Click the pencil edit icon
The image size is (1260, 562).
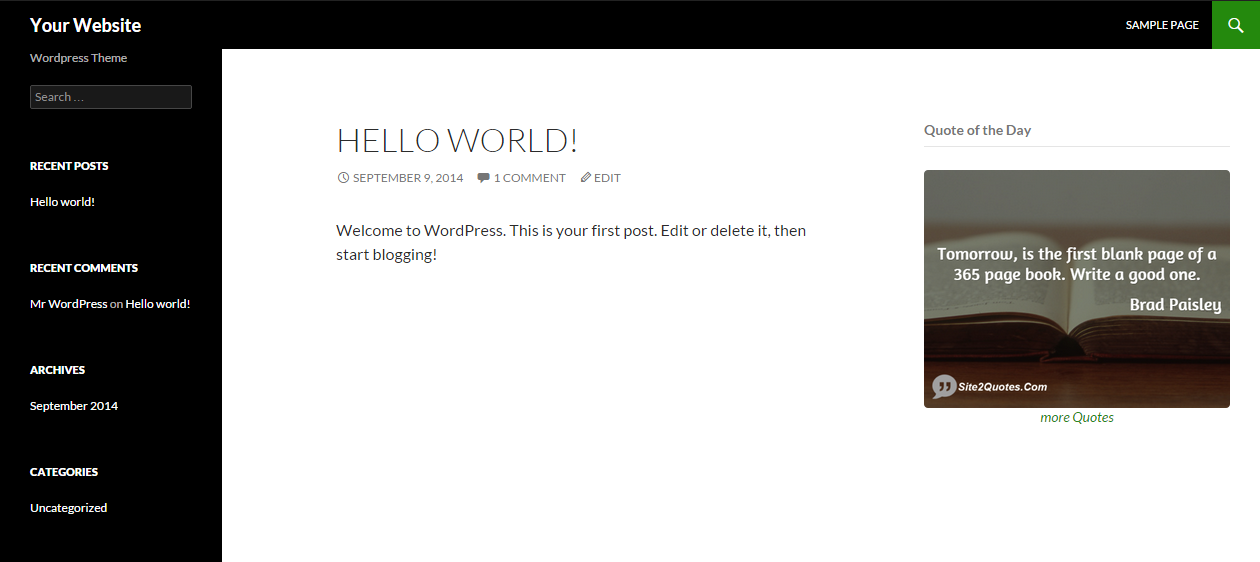(x=586, y=178)
